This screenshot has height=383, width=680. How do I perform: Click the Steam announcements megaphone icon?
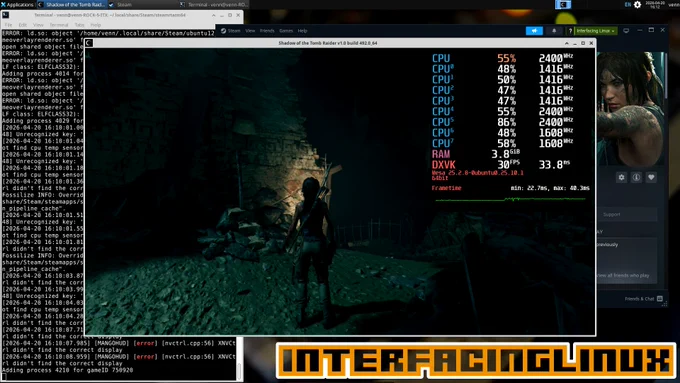534,31
